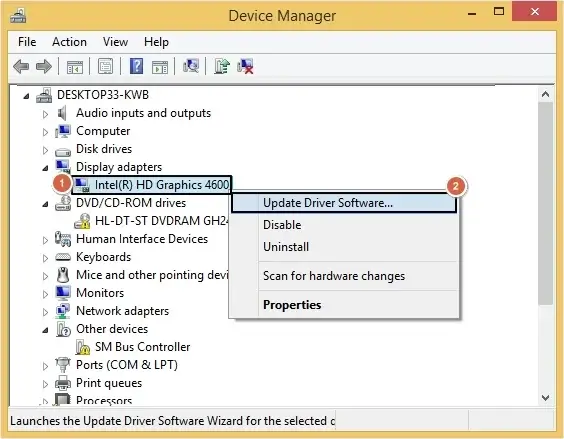Click the Audio inputs and outputs speaker icon

[63, 113]
